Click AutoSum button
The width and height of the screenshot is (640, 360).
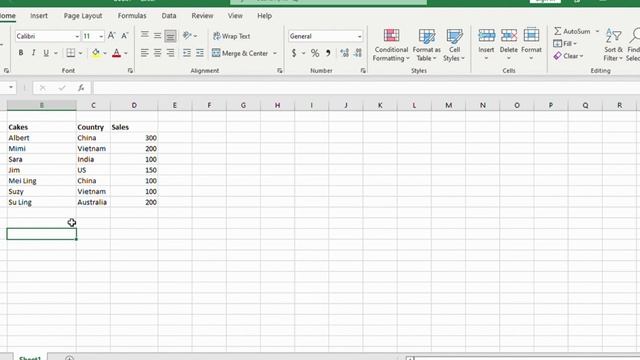[x=572, y=31]
